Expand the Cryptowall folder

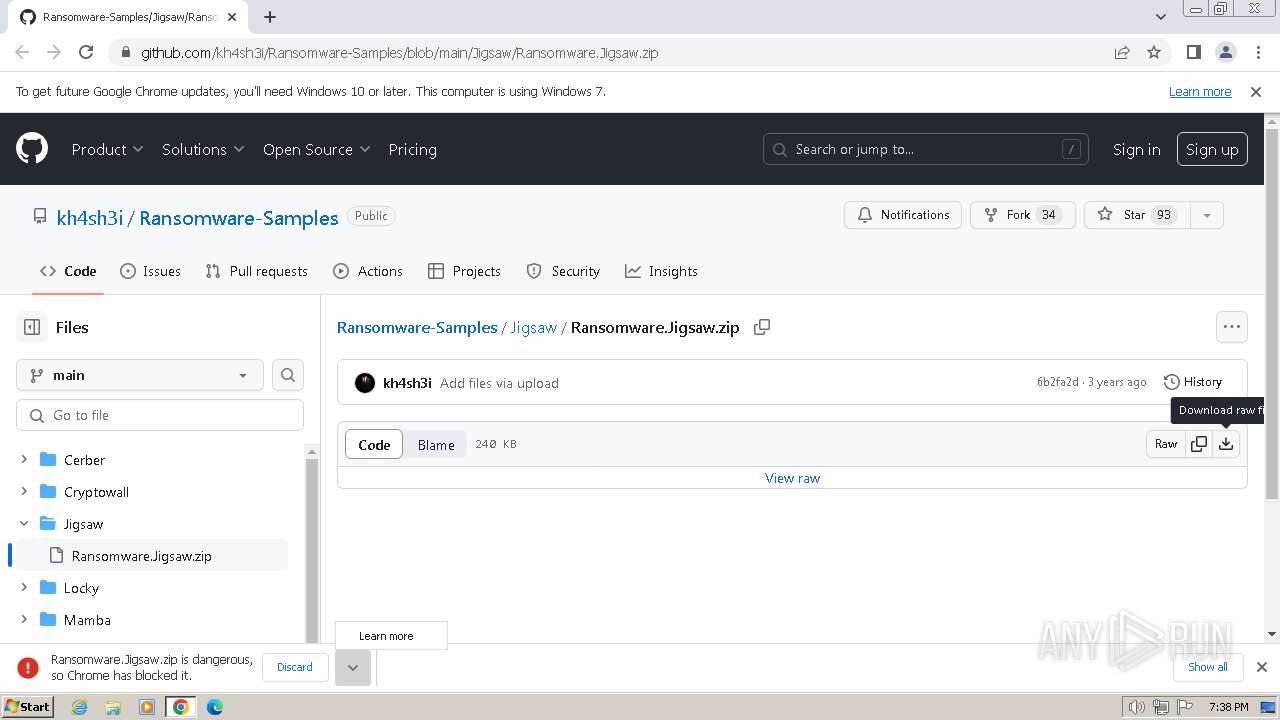[24, 492]
